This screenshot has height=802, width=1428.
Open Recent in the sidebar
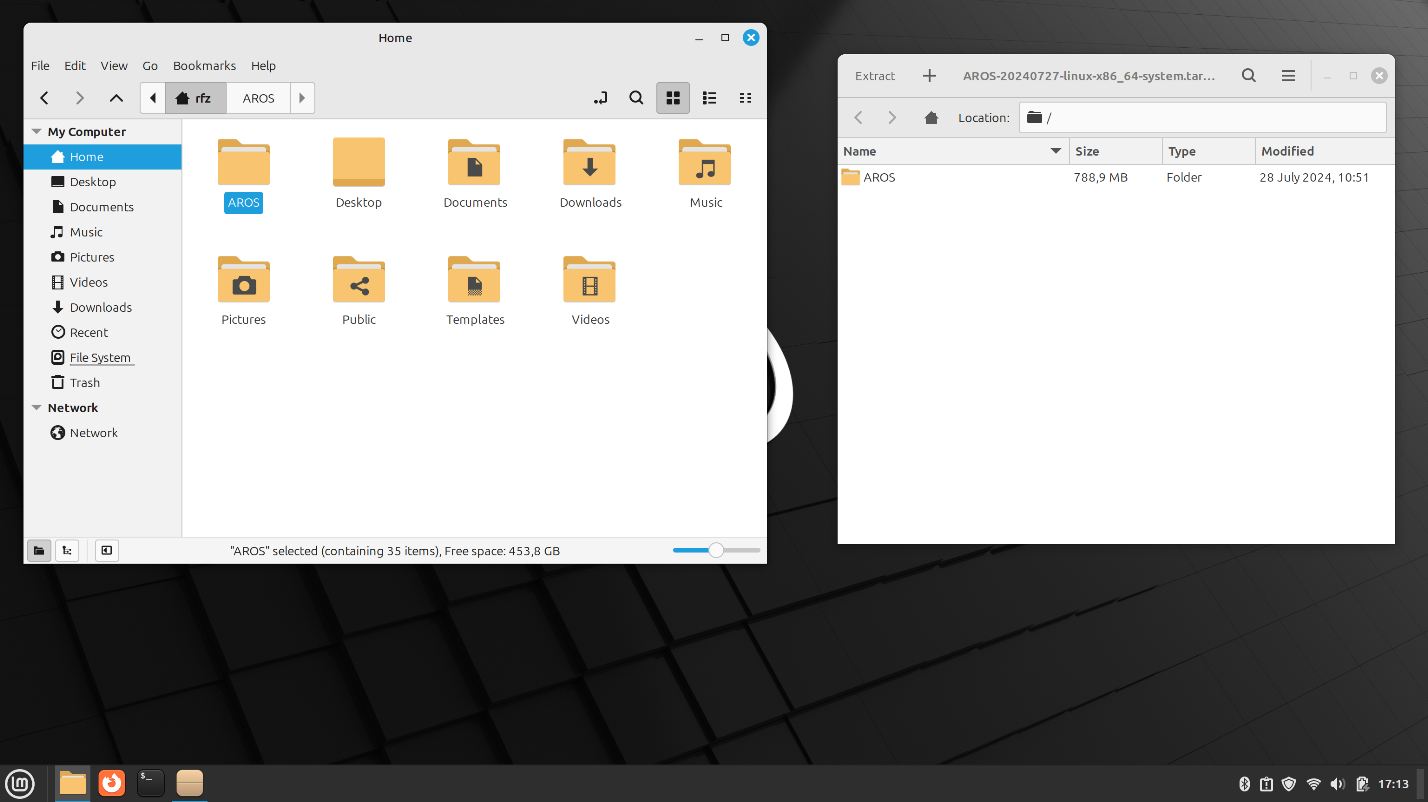[103, 332]
